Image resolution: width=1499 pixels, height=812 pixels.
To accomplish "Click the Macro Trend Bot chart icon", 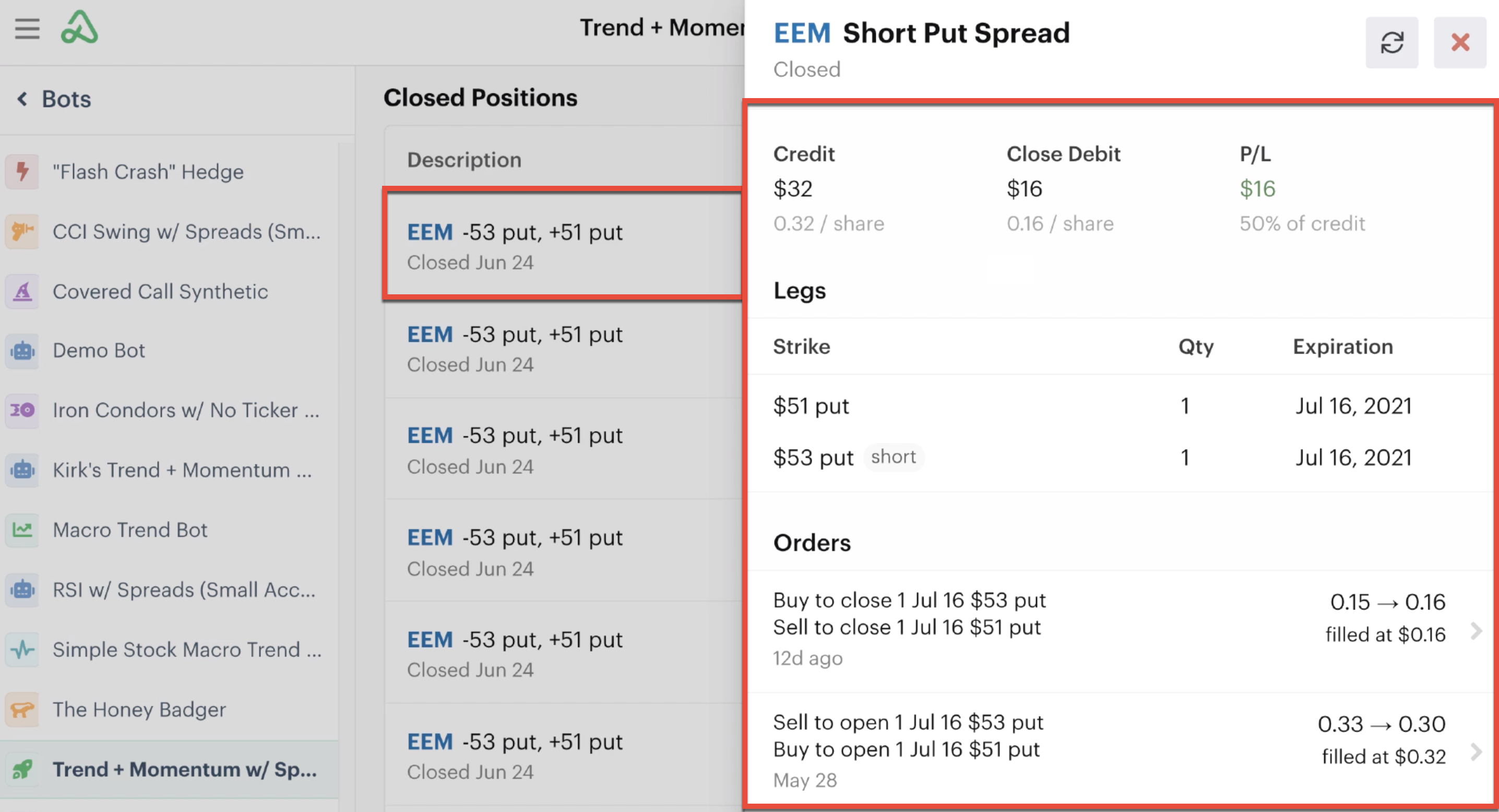I will coord(22,530).
